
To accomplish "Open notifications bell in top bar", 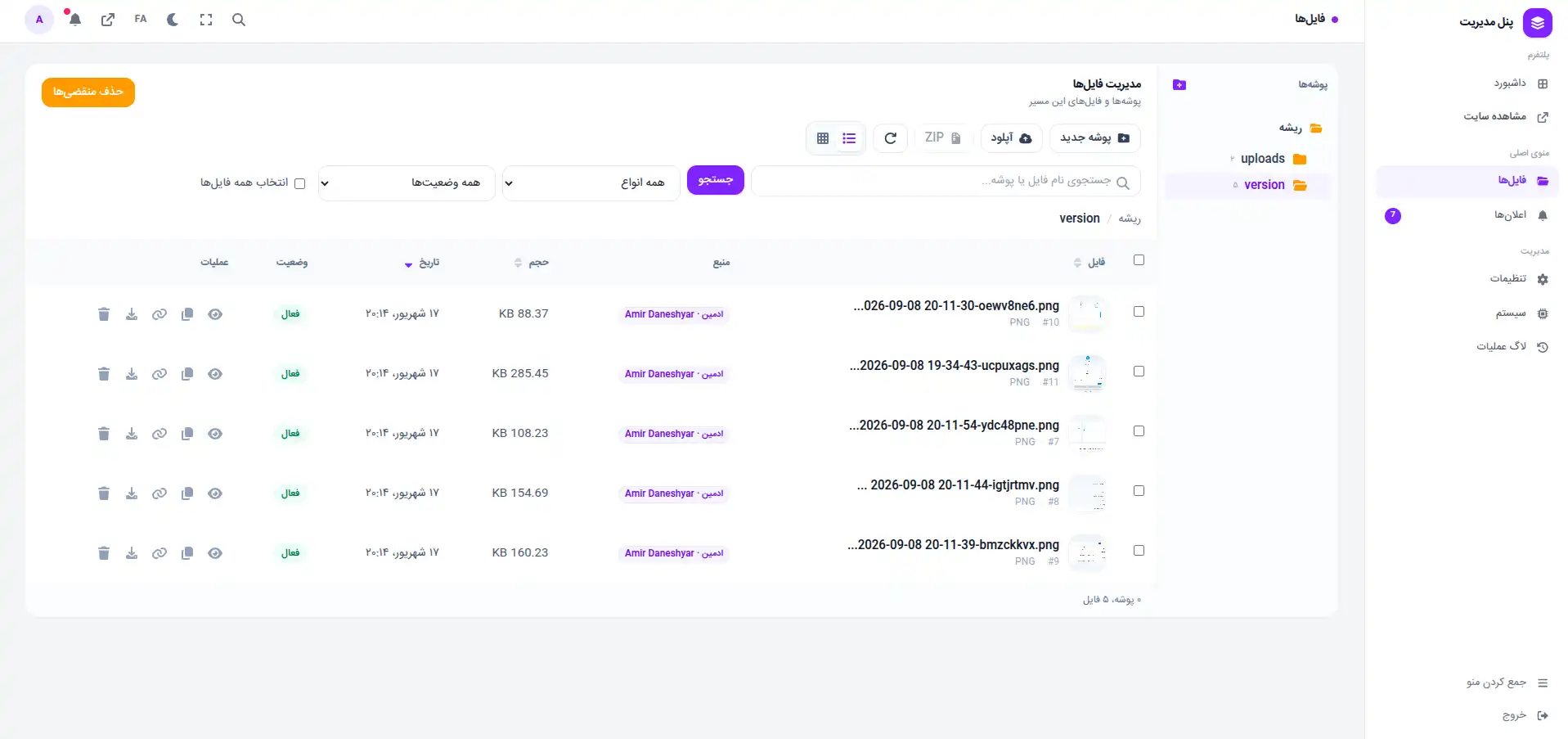I will click(x=75, y=20).
